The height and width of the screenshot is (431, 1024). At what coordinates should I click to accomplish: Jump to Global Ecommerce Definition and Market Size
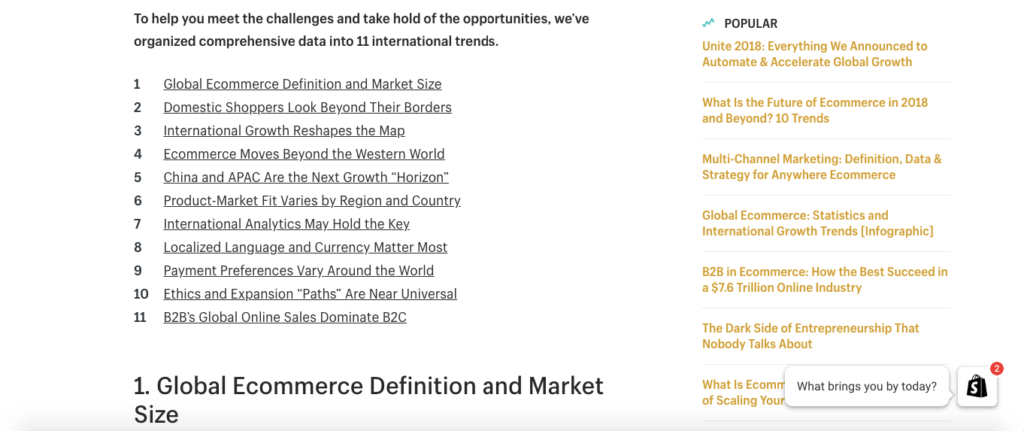[x=302, y=84]
